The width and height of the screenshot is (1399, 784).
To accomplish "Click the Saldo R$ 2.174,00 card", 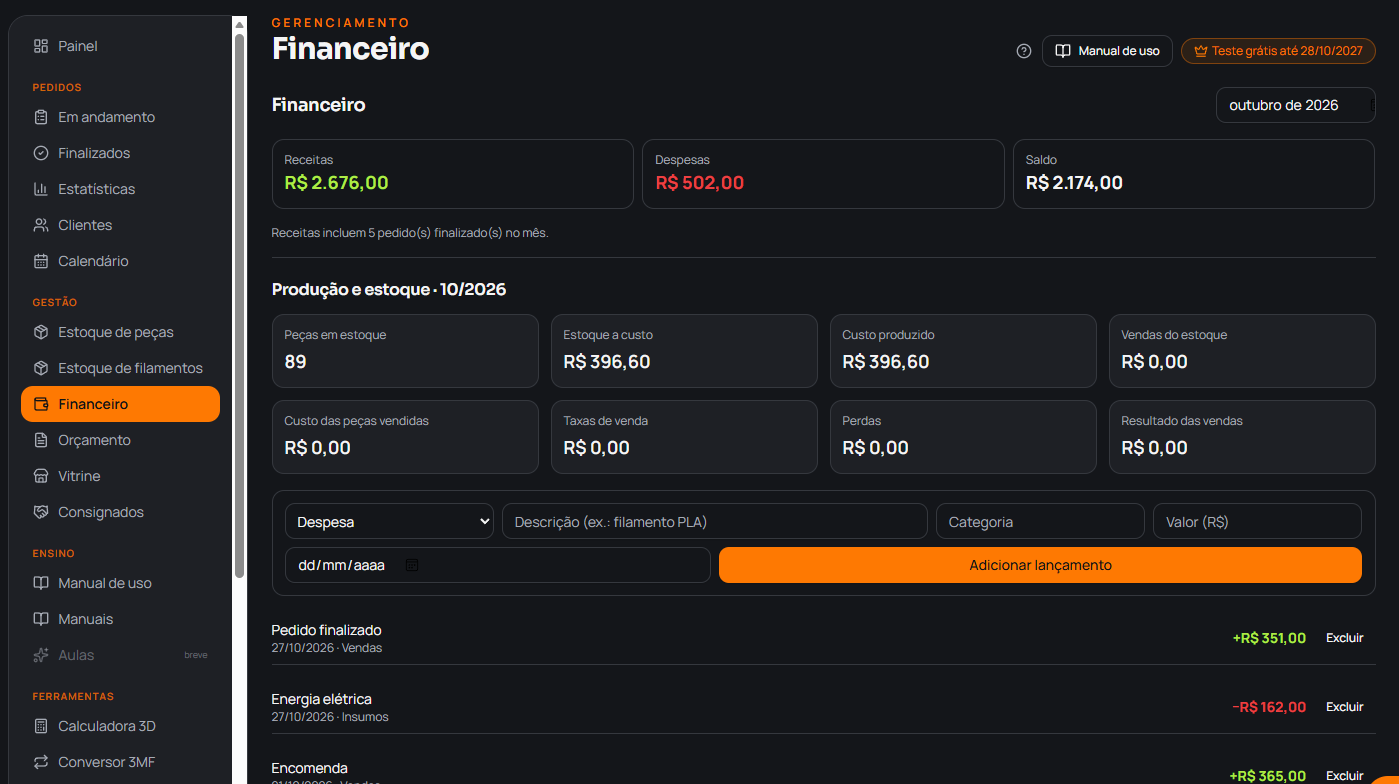I will [1194, 174].
